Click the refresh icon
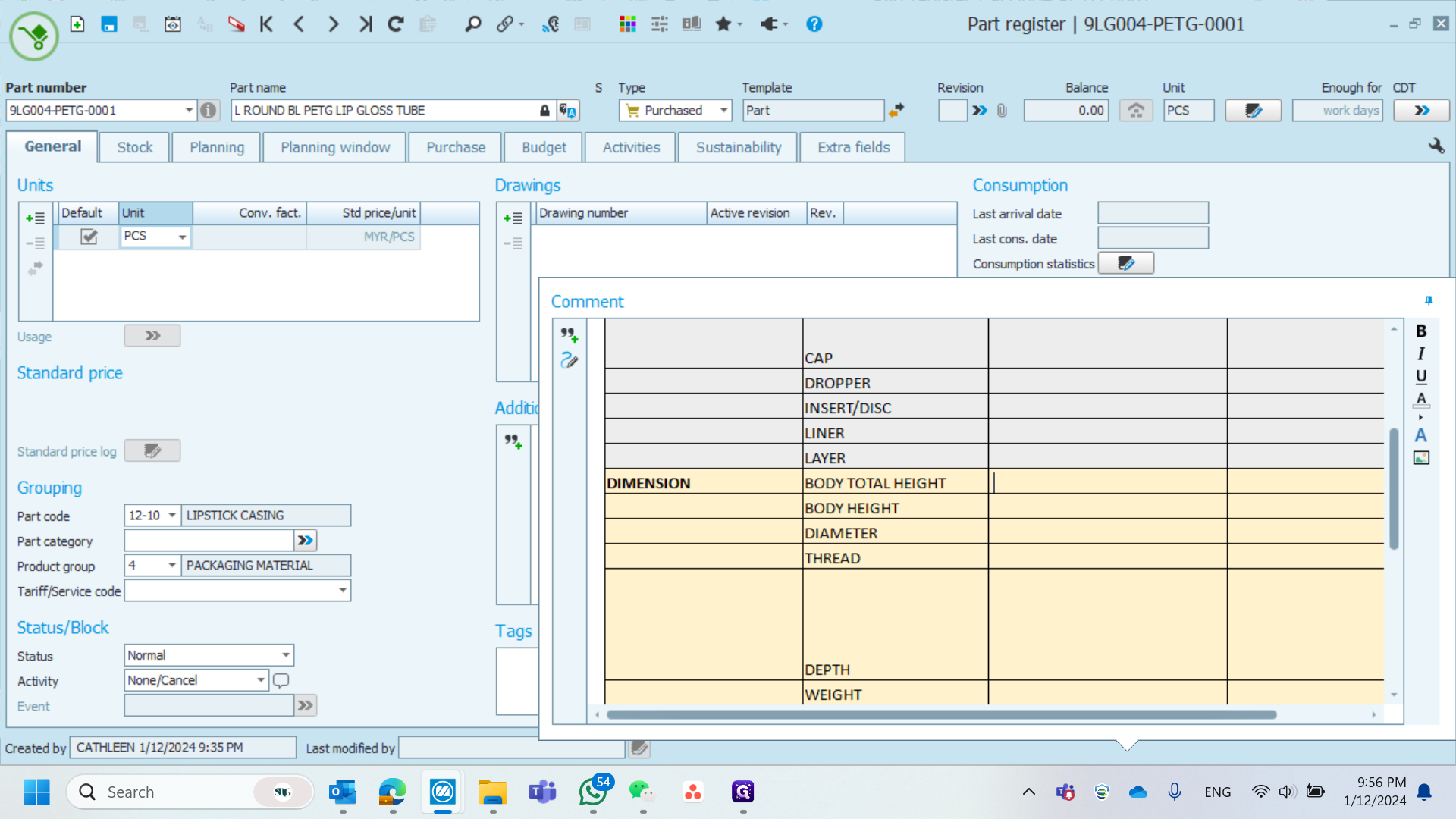The width and height of the screenshot is (1456, 819). (396, 24)
